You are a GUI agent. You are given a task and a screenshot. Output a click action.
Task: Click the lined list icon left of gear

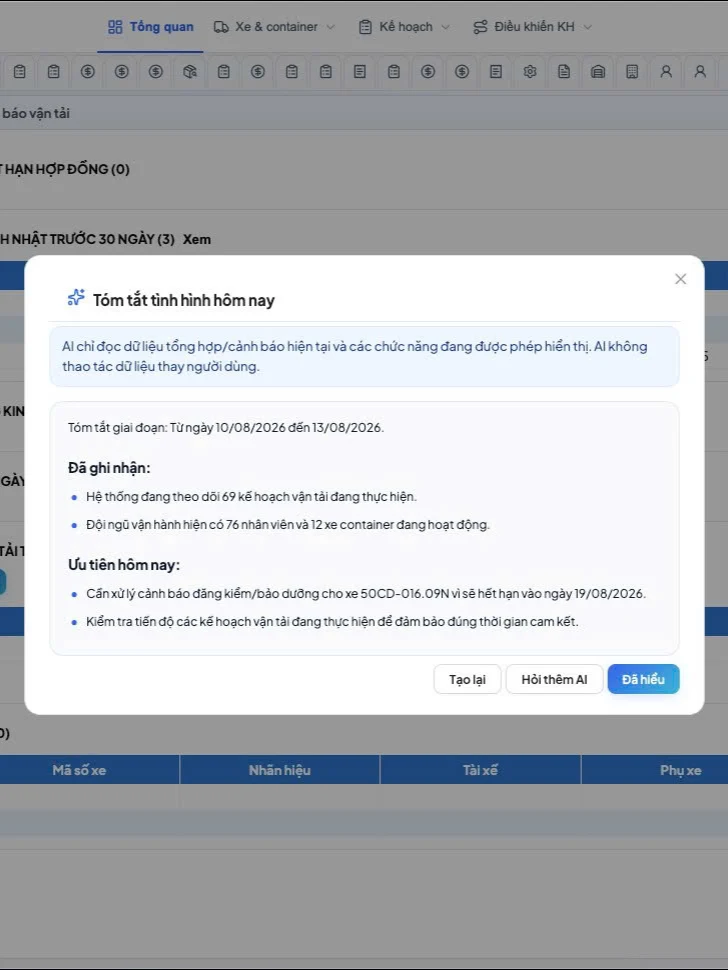(x=496, y=72)
